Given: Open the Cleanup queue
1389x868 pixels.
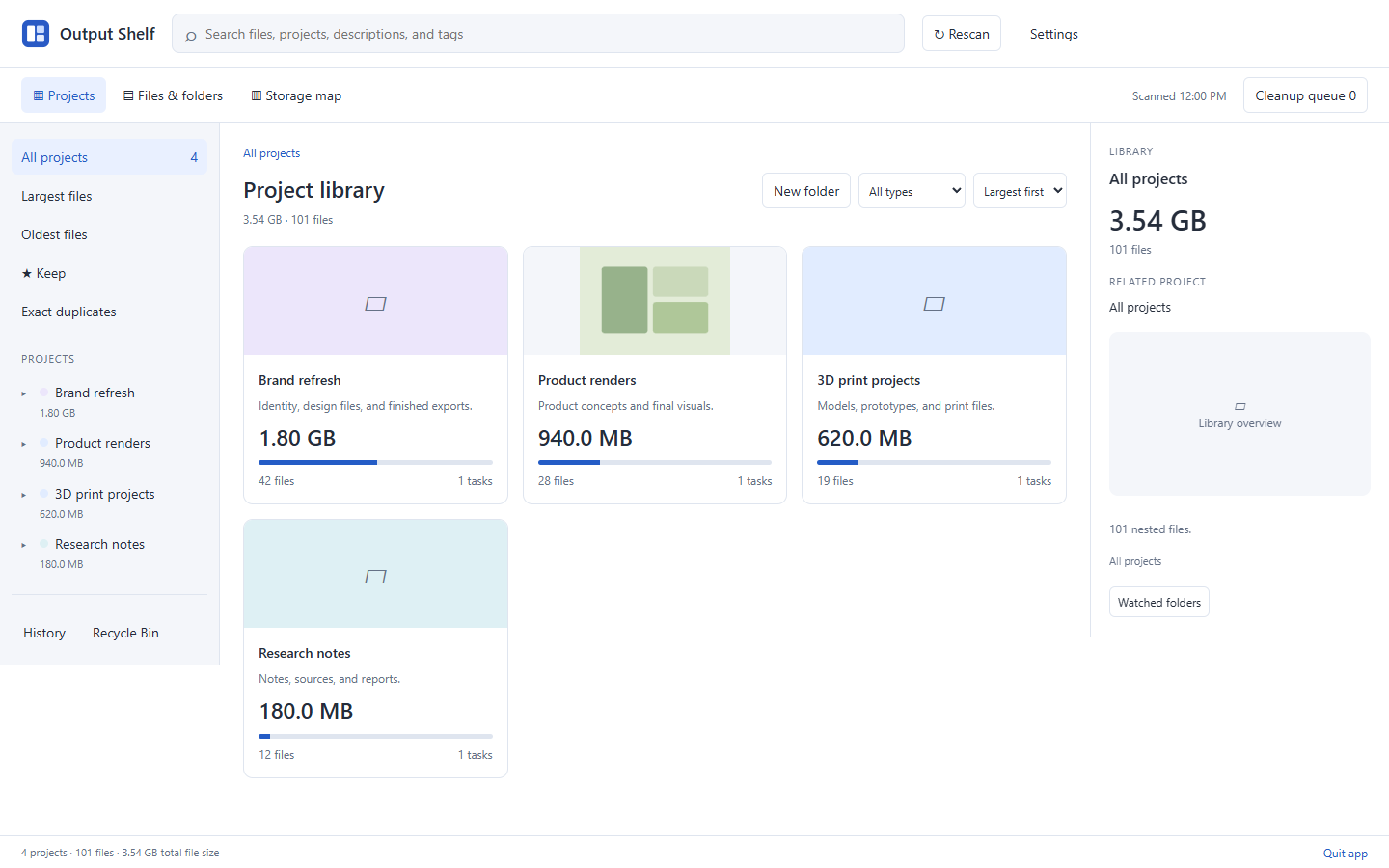Looking at the screenshot, I should [1305, 95].
